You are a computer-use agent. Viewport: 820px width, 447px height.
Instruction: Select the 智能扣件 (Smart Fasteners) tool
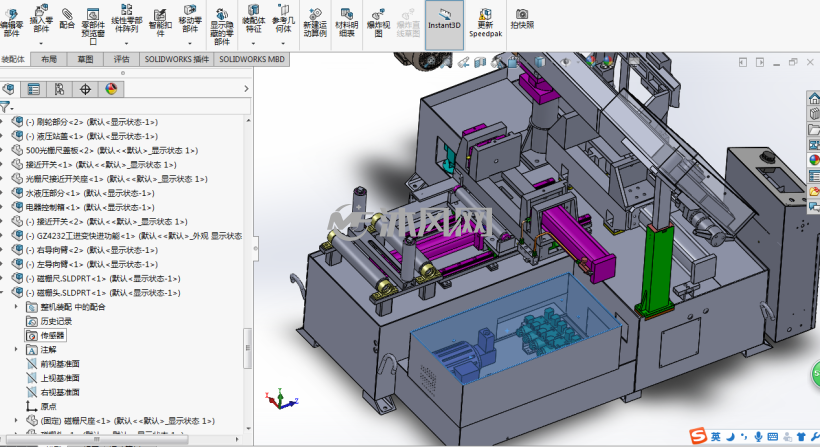click(160, 22)
